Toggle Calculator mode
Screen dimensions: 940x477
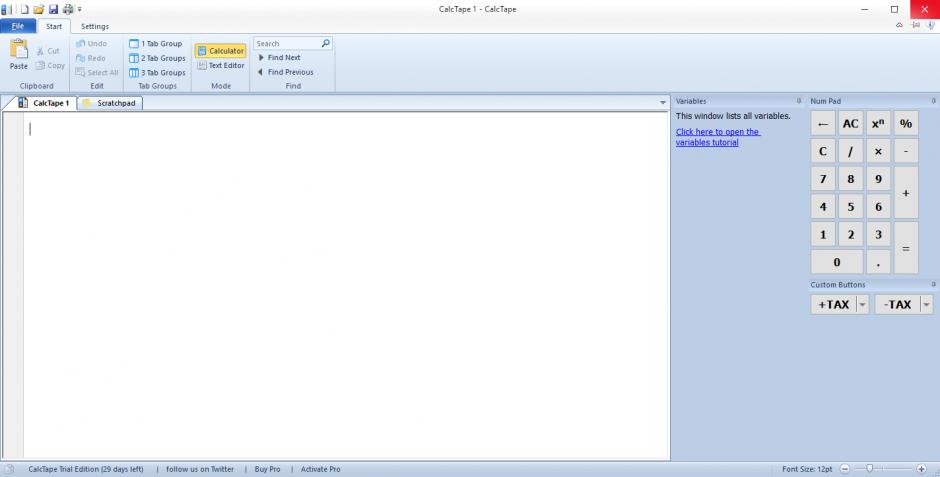221,51
